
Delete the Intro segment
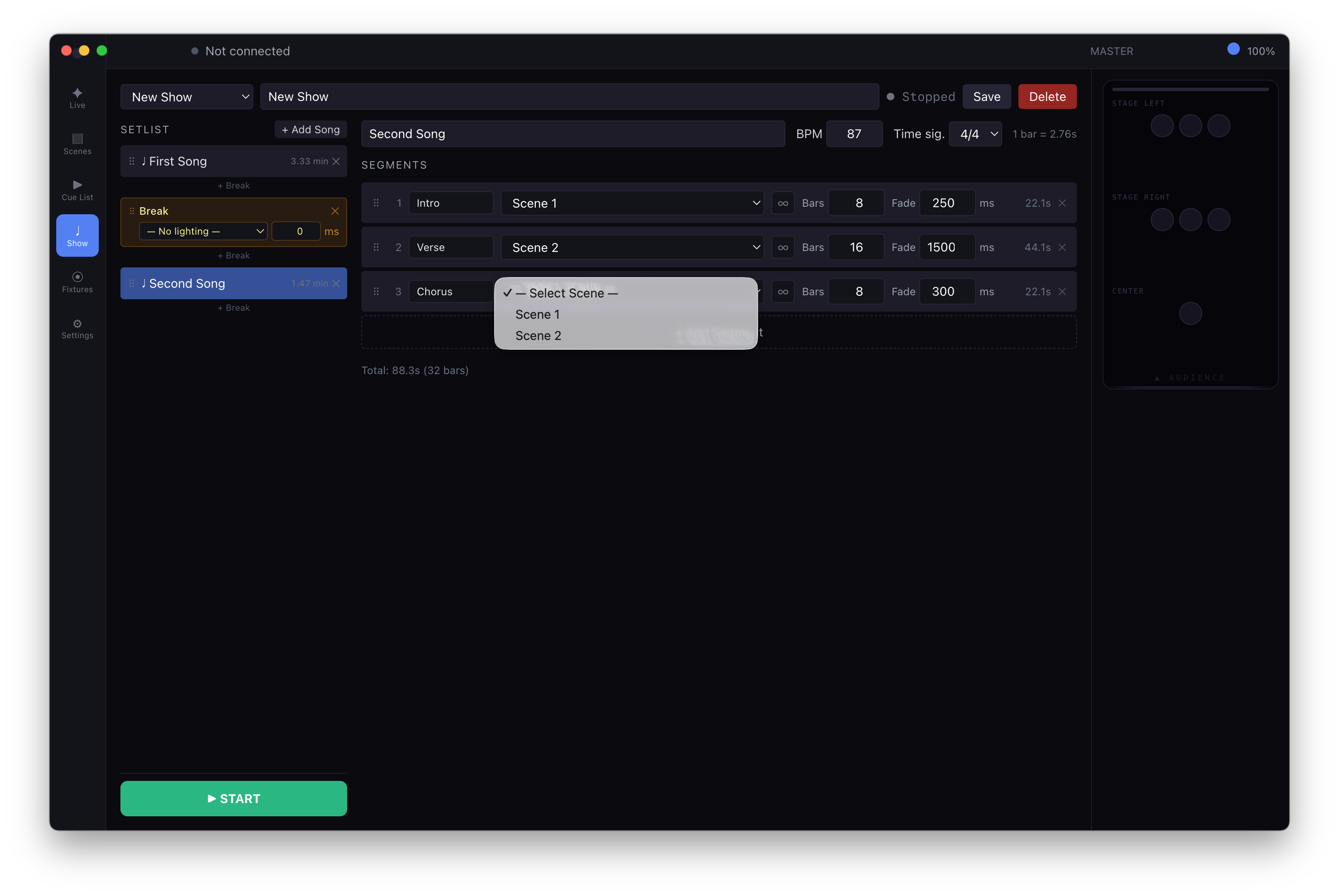click(1062, 203)
